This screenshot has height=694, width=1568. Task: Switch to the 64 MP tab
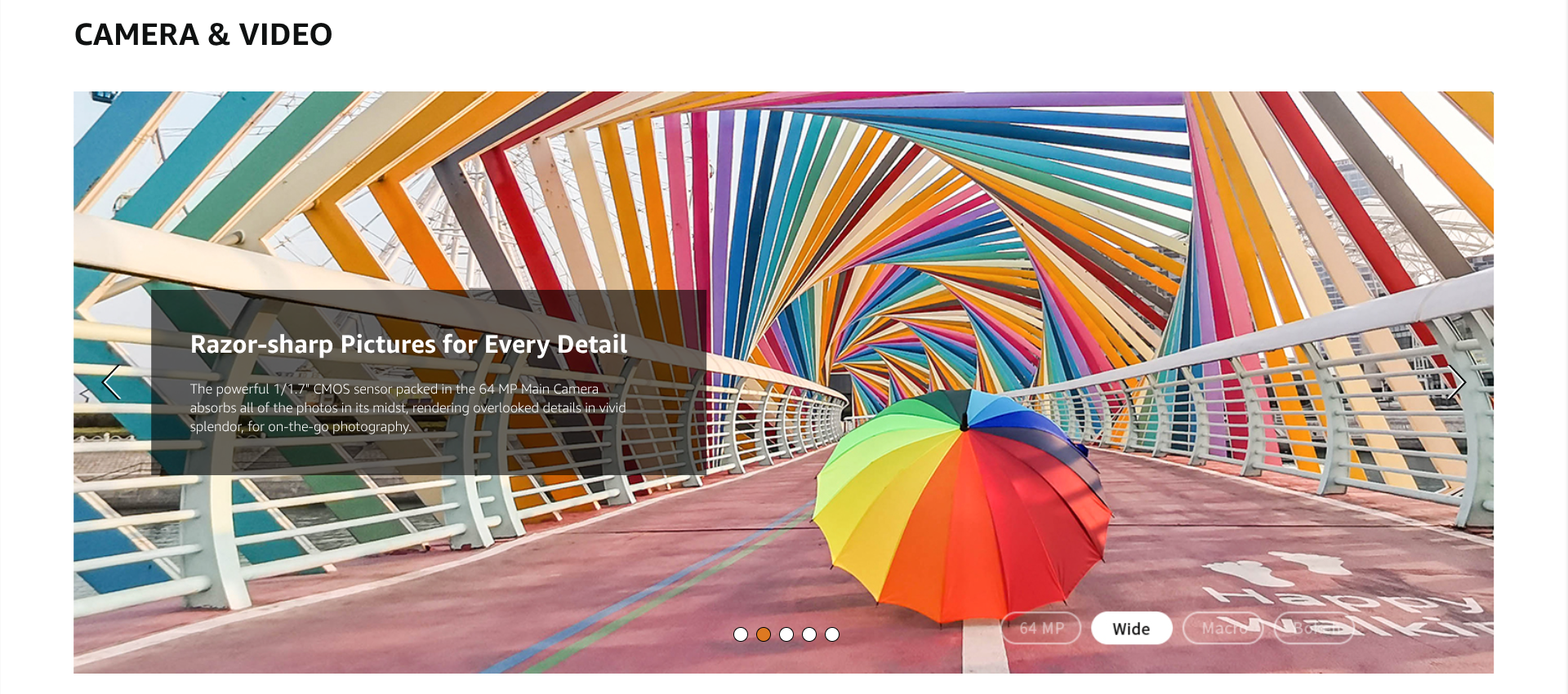point(1041,628)
